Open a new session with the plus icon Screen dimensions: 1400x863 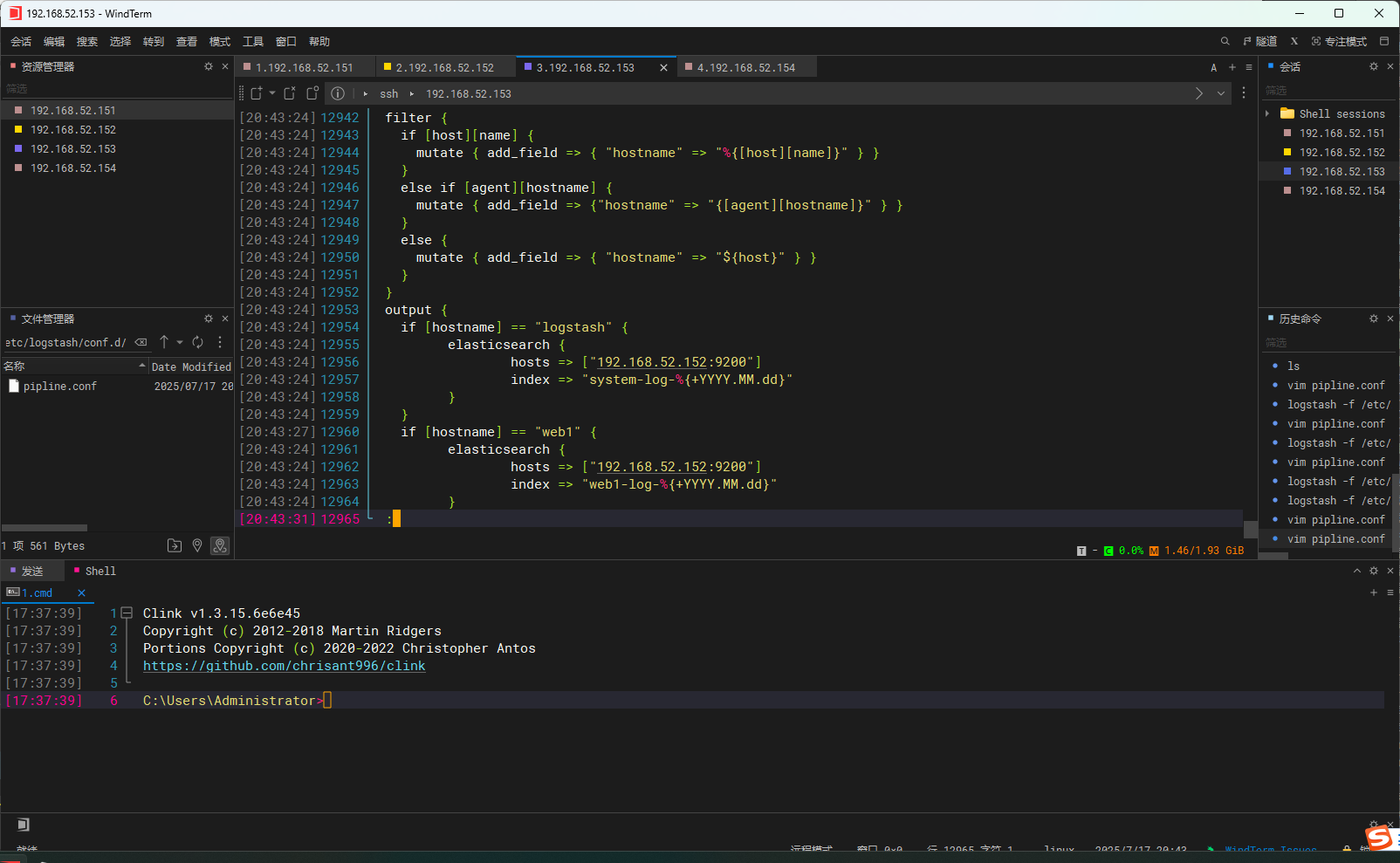tap(1232, 66)
